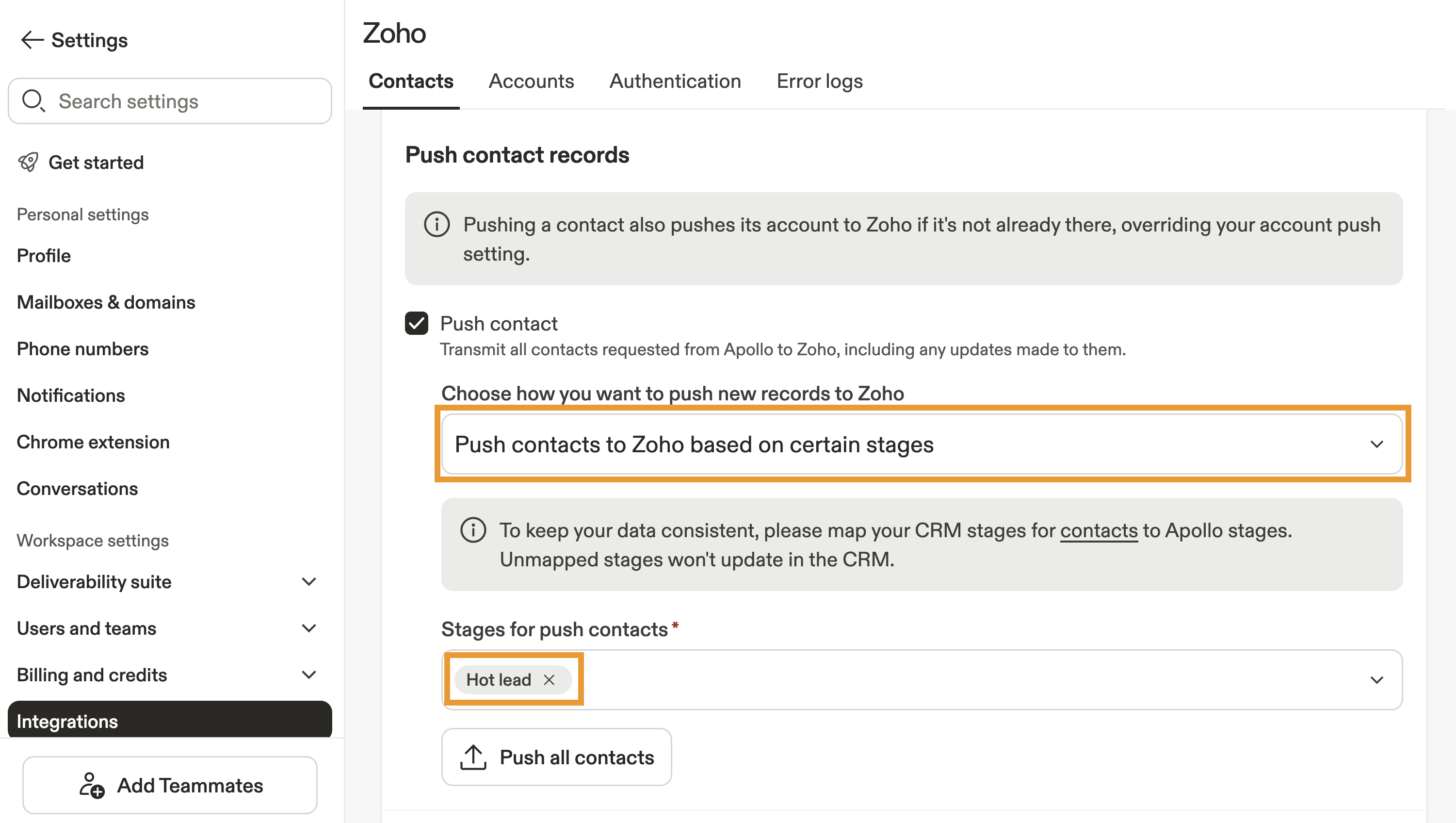Click the add-person icon on Add Teammates

[x=92, y=785]
